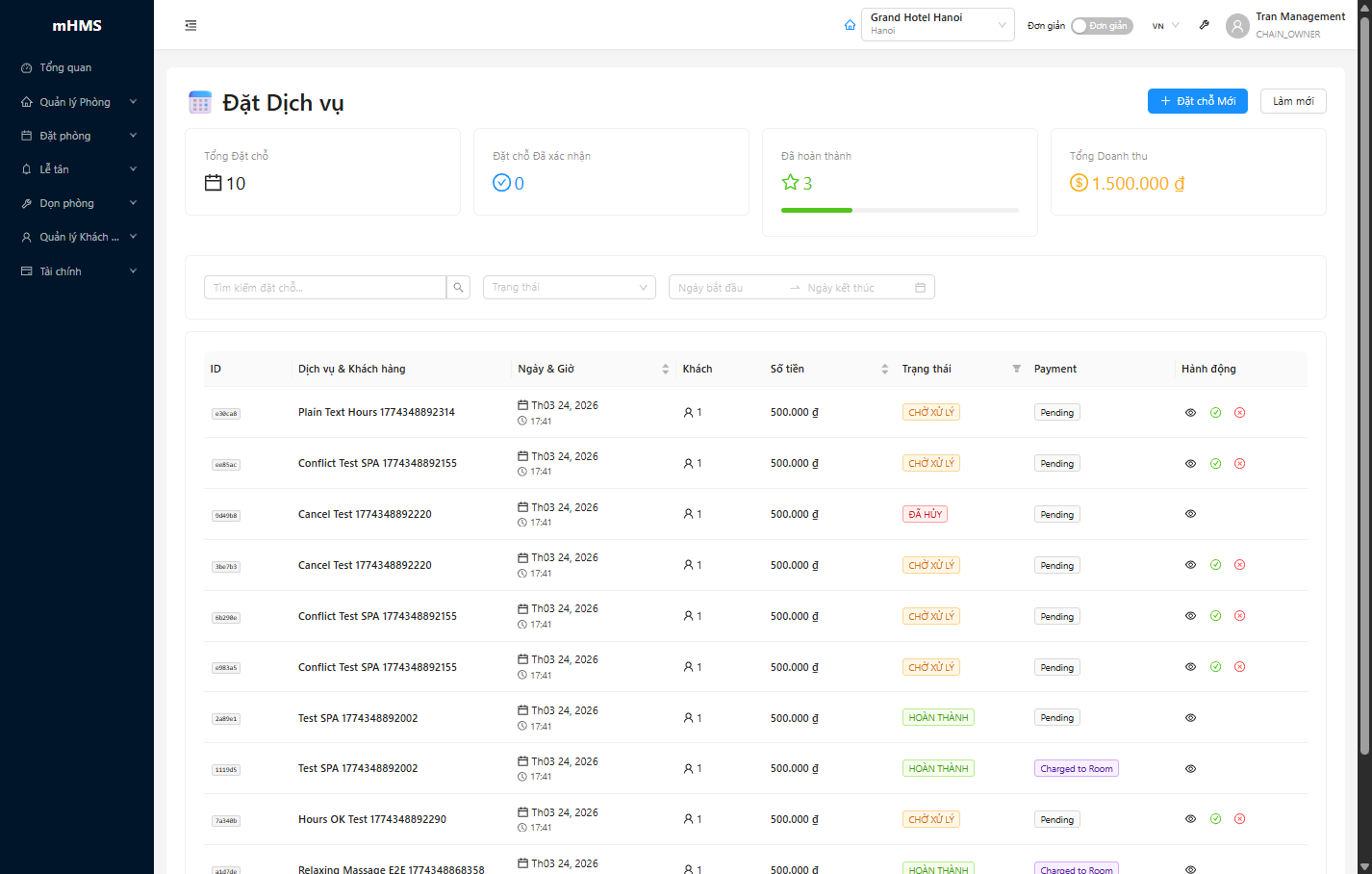View details of Plain Text Hours booking

pos(1190,413)
